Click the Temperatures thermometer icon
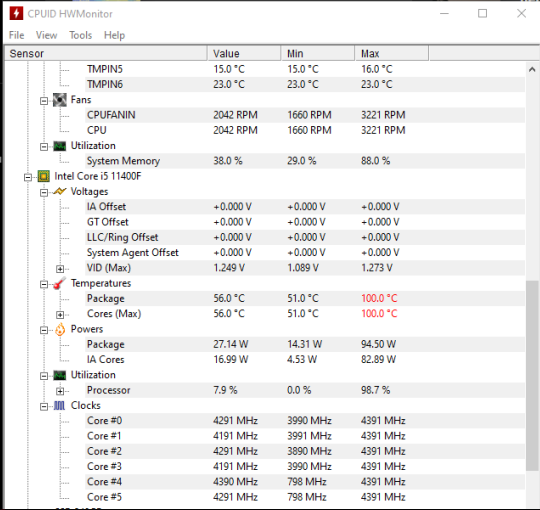The height and width of the screenshot is (510, 540). (x=60, y=283)
